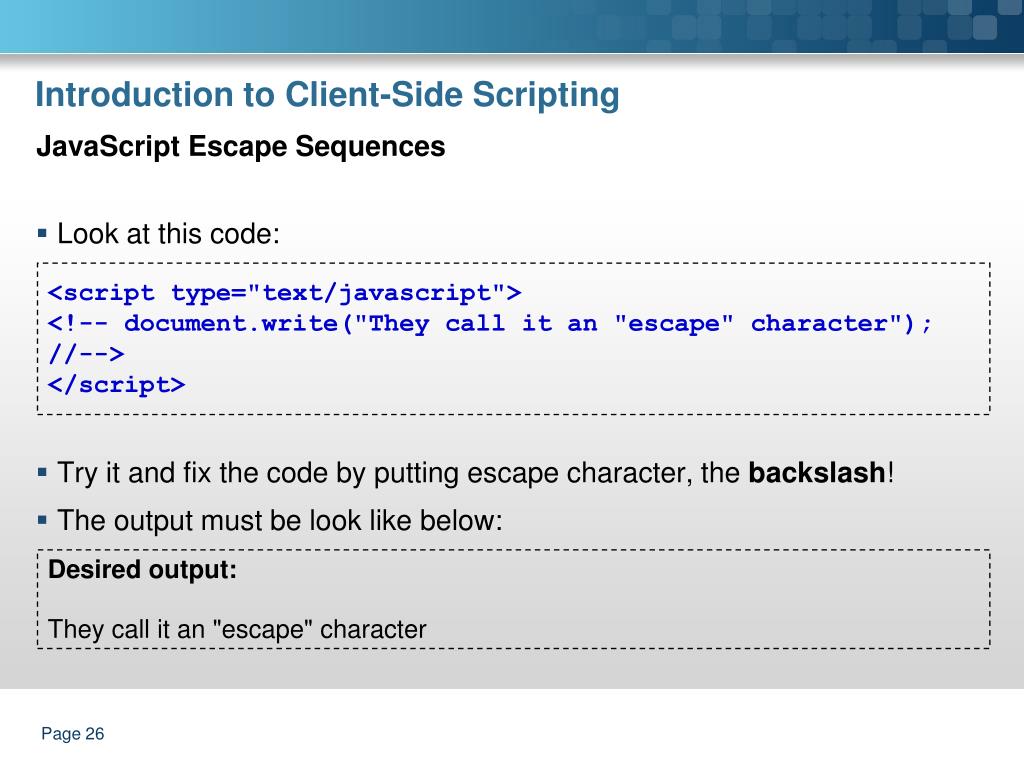The image size is (1024, 768).
Task: Click the code line "//-->"
Action: coord(86,354)
